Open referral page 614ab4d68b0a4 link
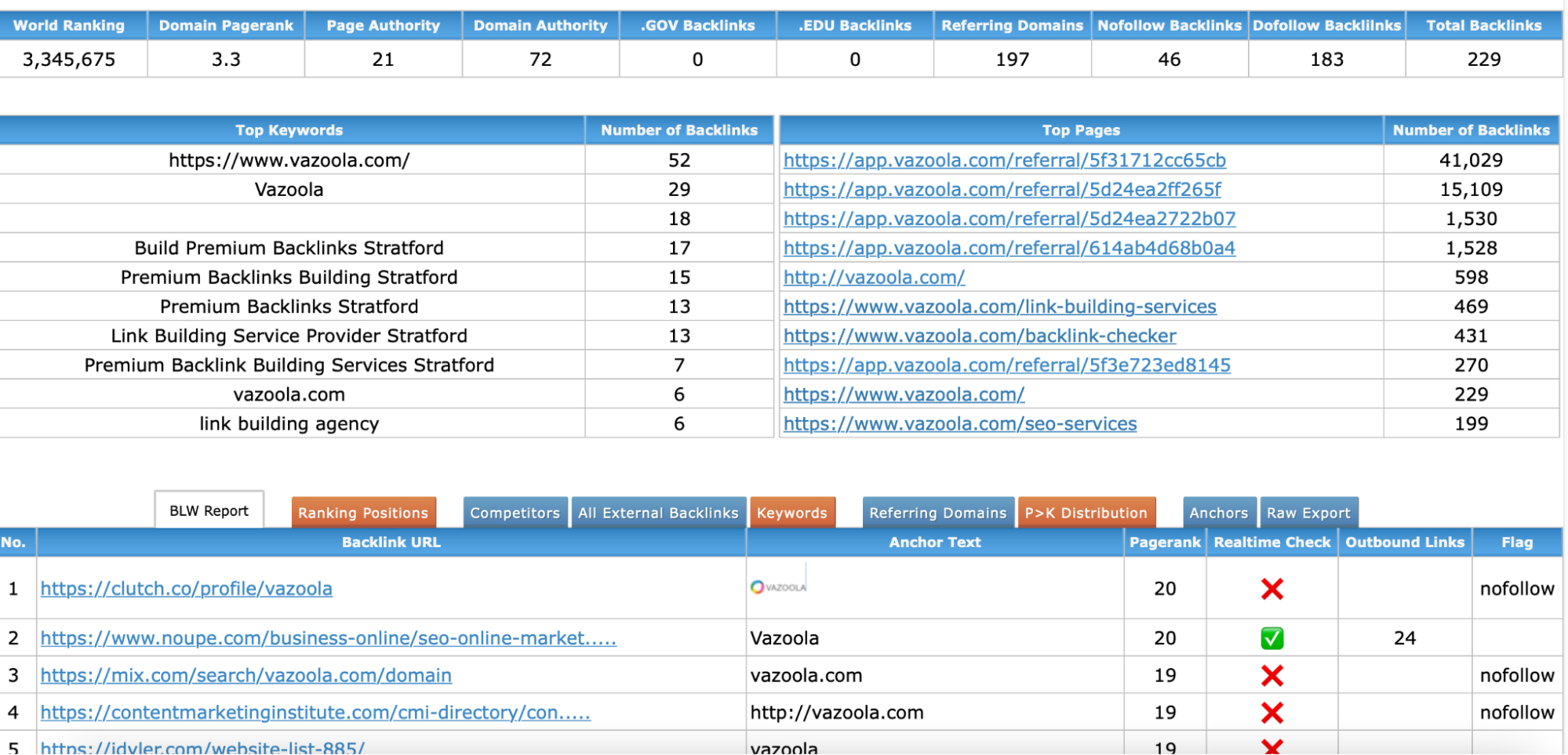Screen dimensions: 1568x755 click(x=1010, y=248)
